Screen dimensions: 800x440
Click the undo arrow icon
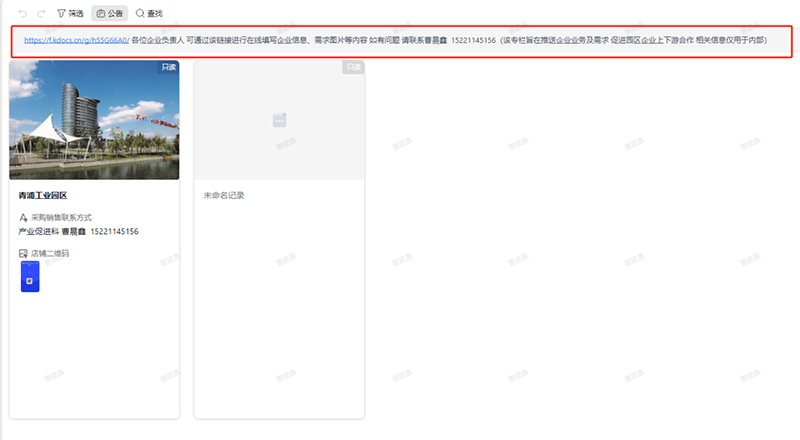23,14
